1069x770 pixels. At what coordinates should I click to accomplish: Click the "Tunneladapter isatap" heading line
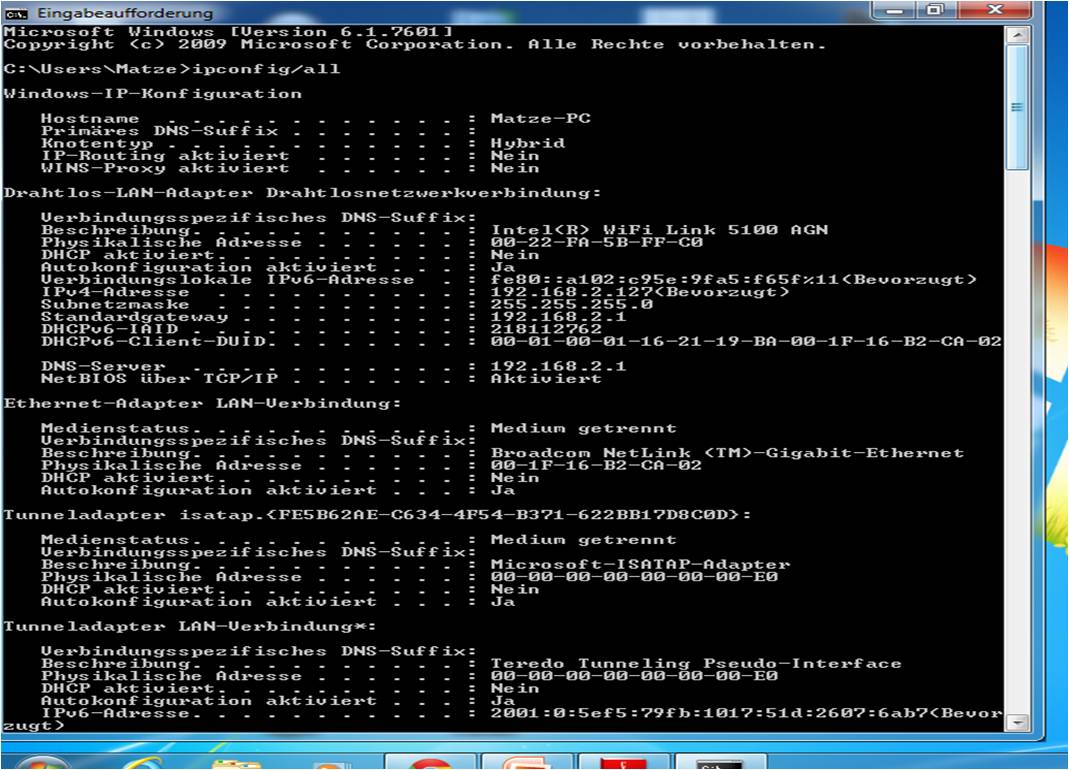[378, 515]
